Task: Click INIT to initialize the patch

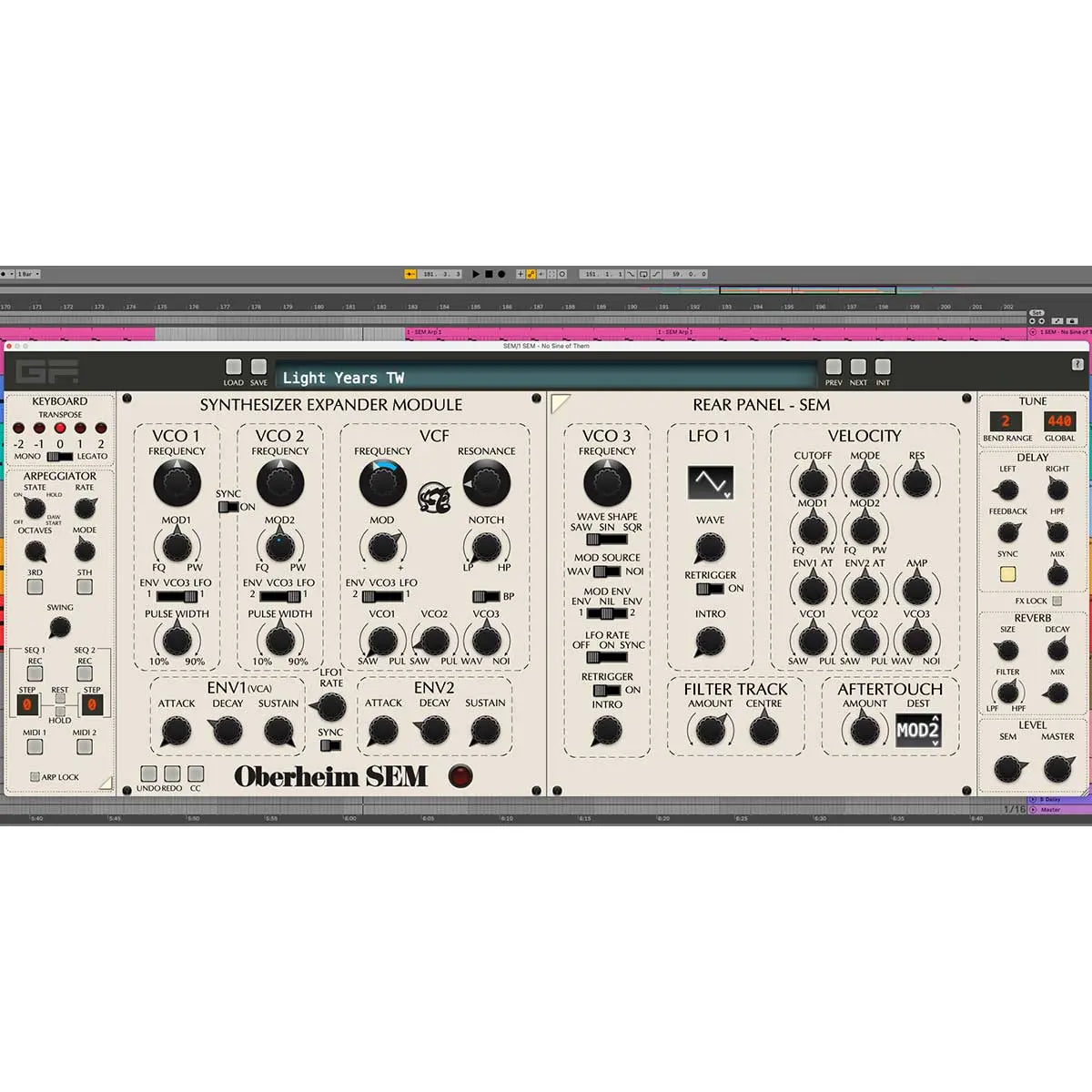Action: pos(881,368)
